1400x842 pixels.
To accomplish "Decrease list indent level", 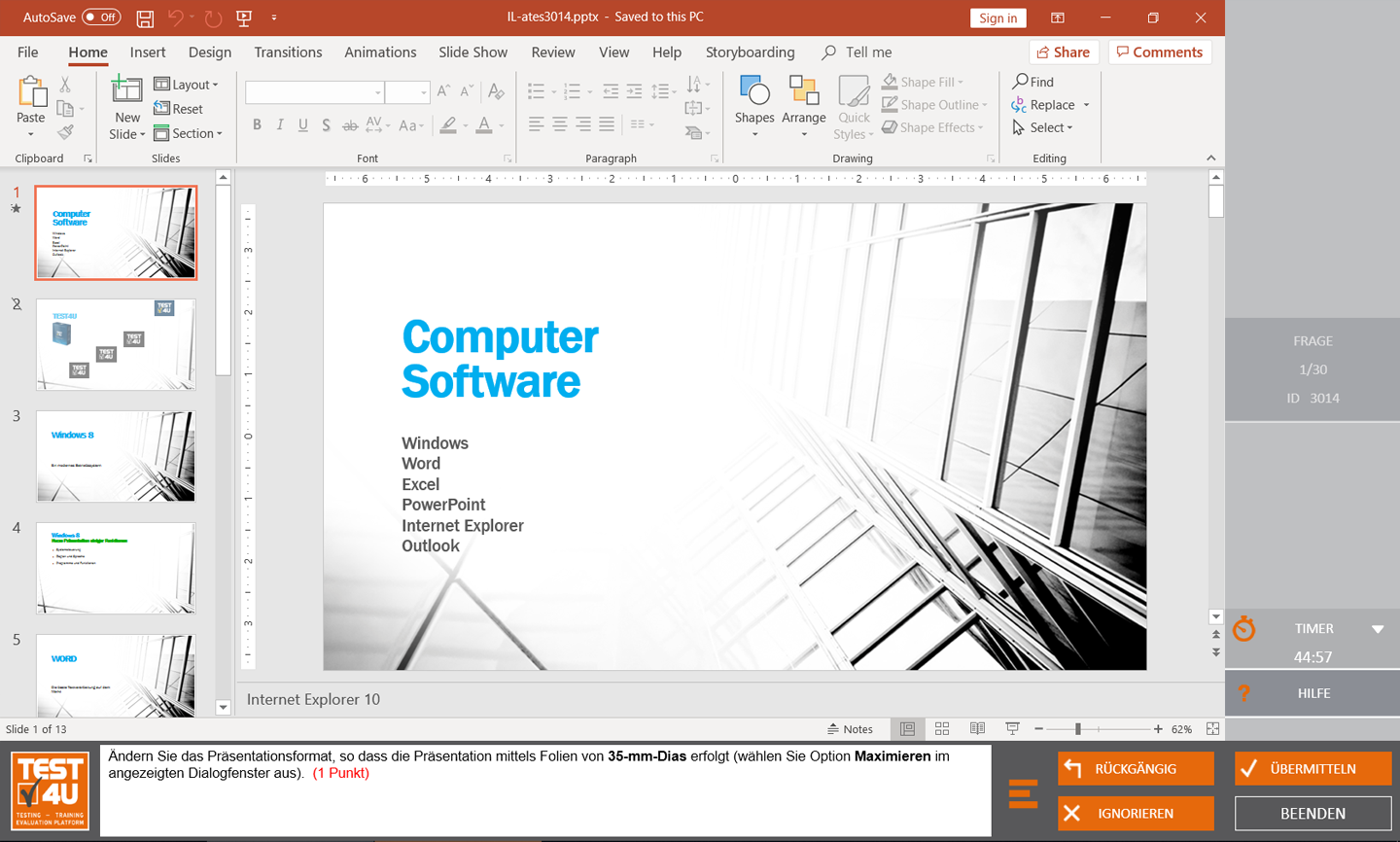I will 611,91.
